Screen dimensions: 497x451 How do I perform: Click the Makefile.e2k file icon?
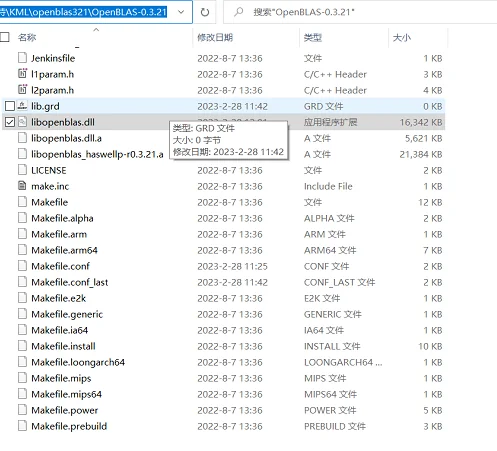point(22,298)
